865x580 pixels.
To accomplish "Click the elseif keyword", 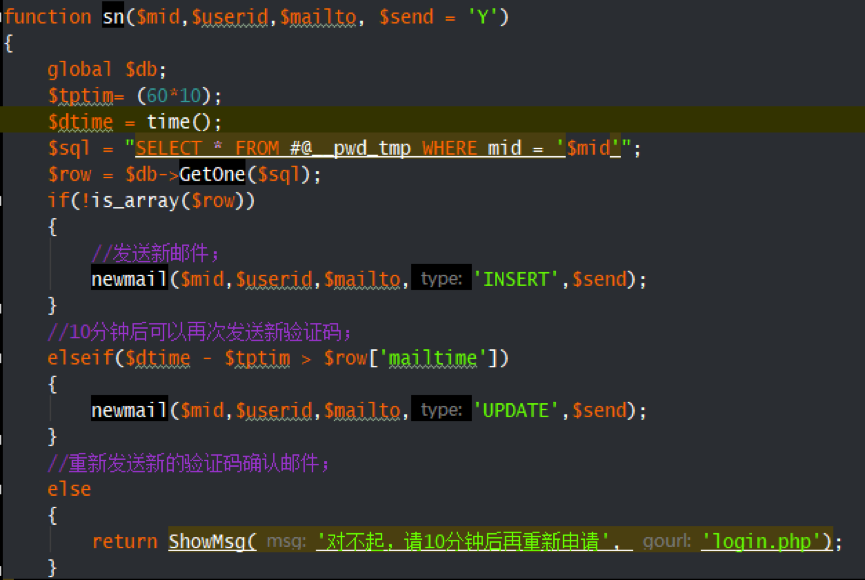I will [80, 357].
